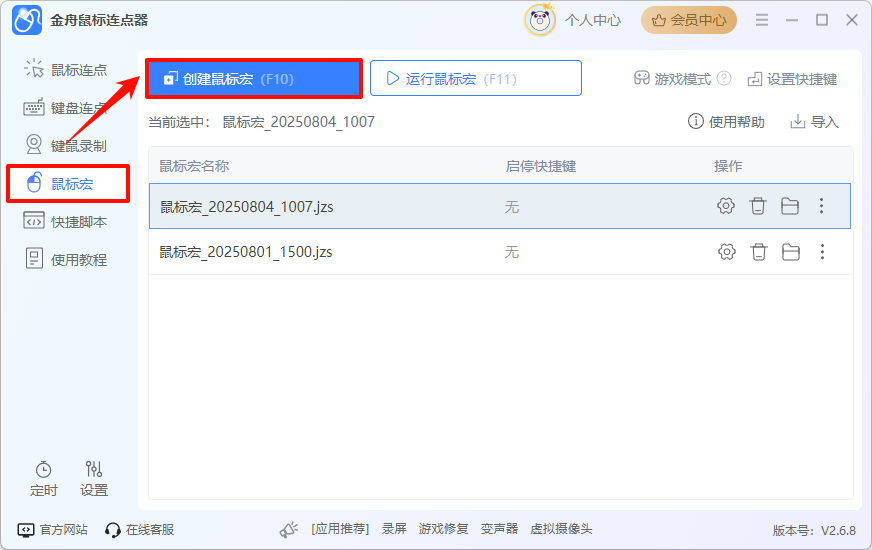
Task: Open 使用帮助
Action: pyautogui.click(x=726, y=122)
